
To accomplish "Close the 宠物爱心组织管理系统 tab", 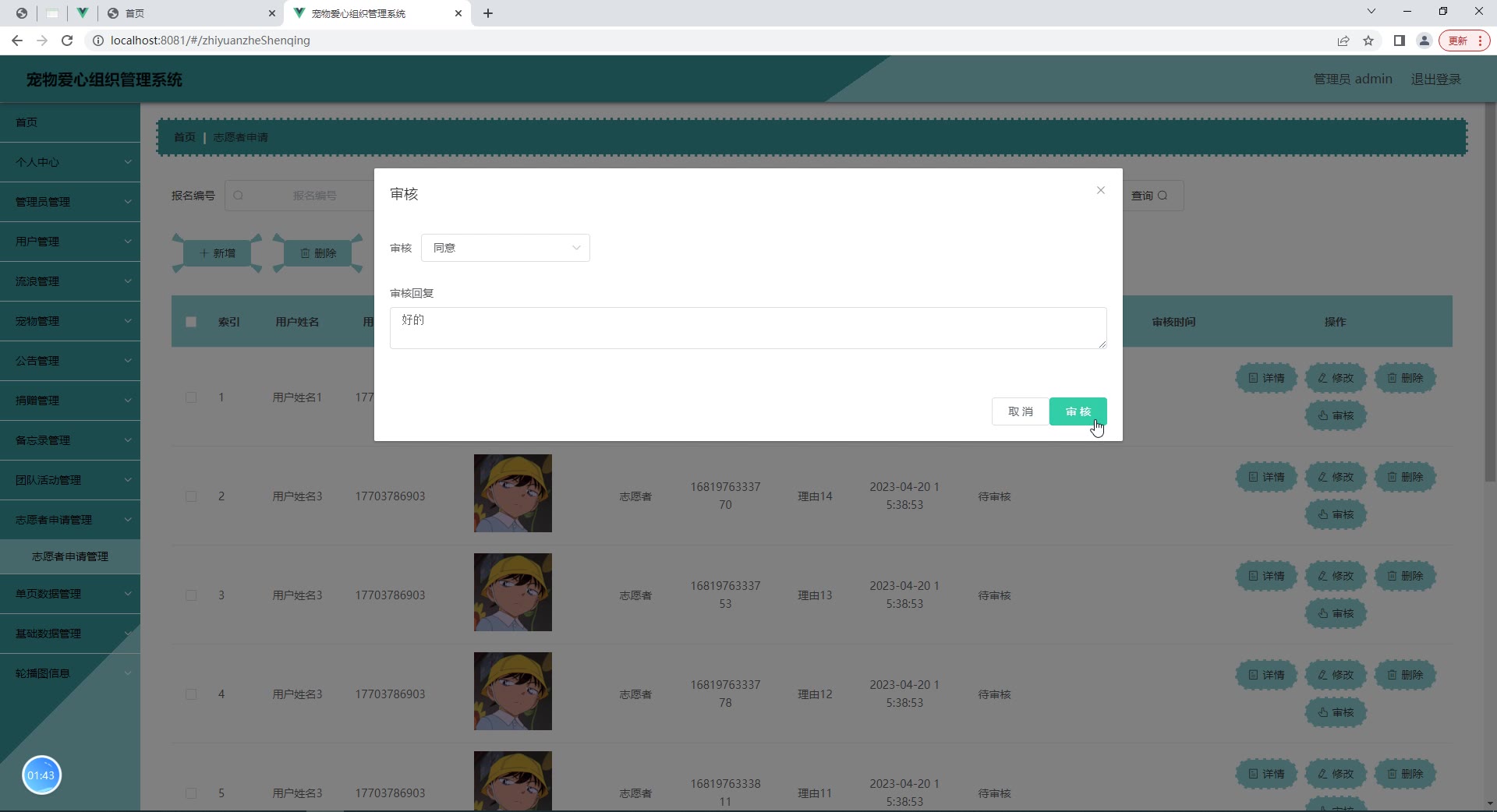I will pyautogui.click(x=458, y=13).
